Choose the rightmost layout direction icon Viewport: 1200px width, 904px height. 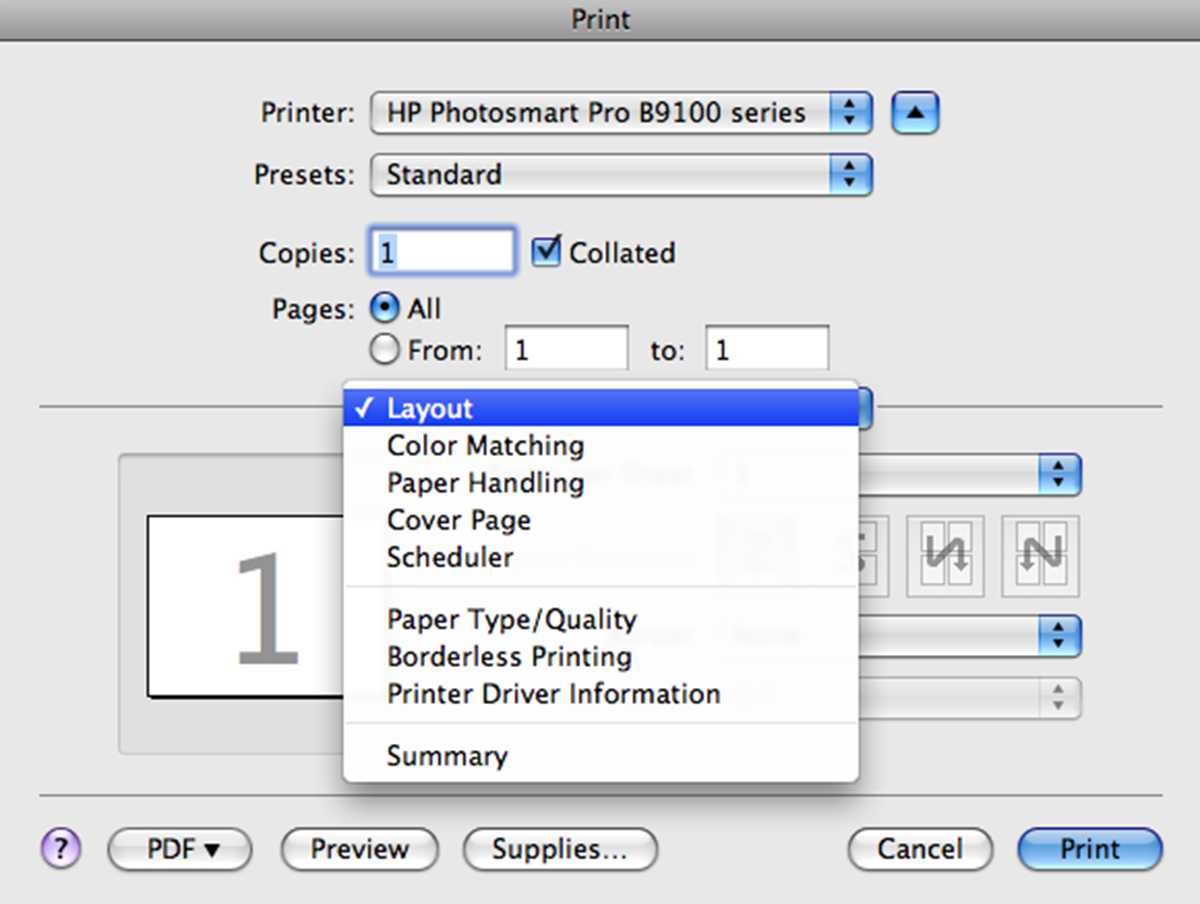click(1040, 556)
